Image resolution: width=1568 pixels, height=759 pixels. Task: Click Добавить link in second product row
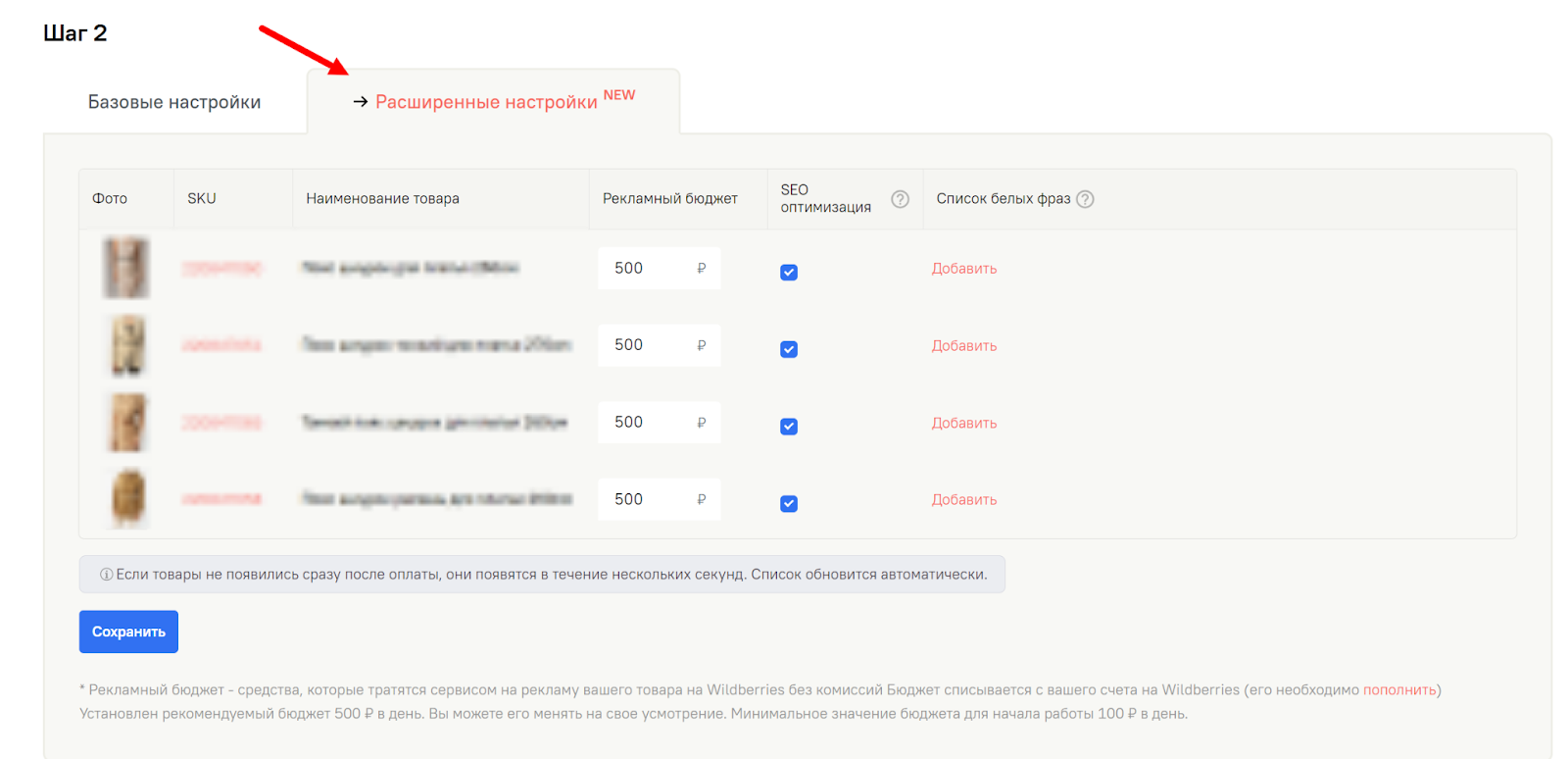click(963, 346)
